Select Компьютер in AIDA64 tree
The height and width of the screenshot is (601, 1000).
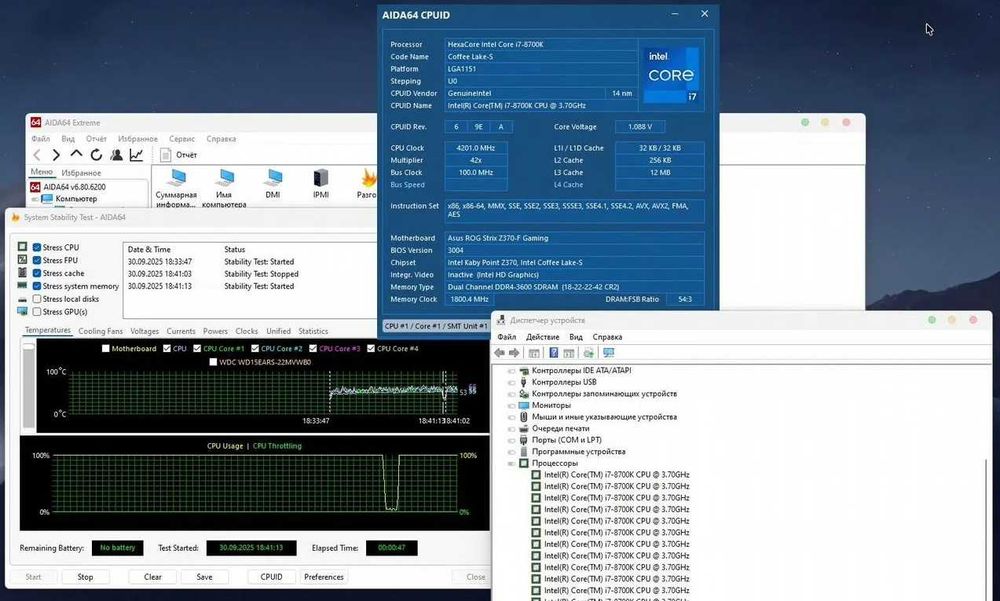76,198
